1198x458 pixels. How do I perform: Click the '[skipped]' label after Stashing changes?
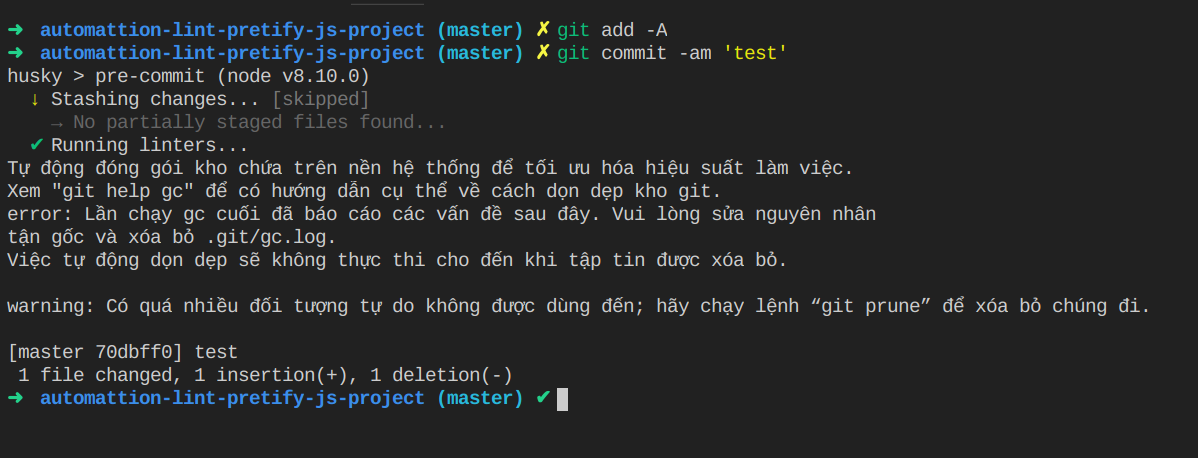point(321,99)
